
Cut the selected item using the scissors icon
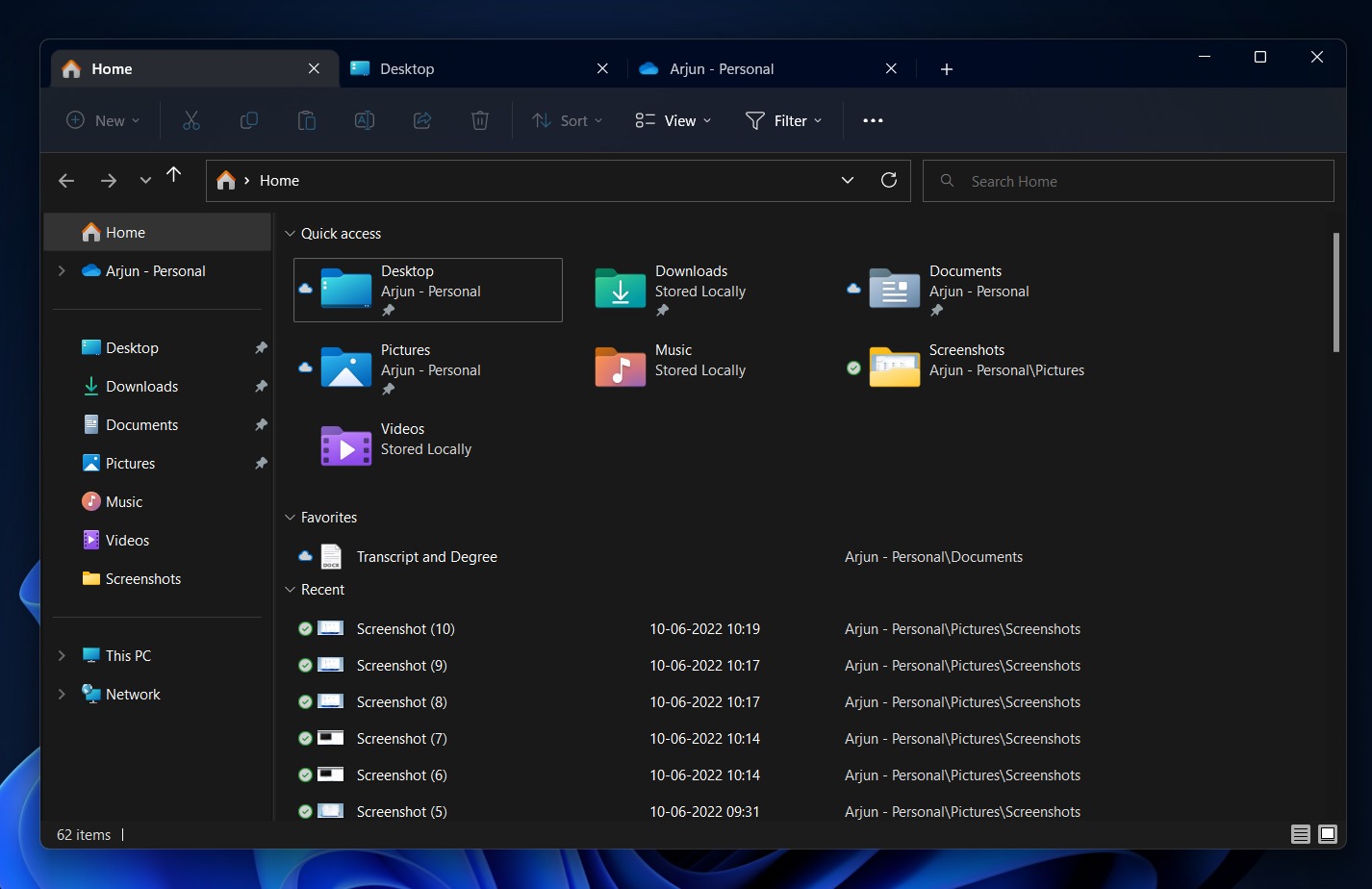click(191, 120)
